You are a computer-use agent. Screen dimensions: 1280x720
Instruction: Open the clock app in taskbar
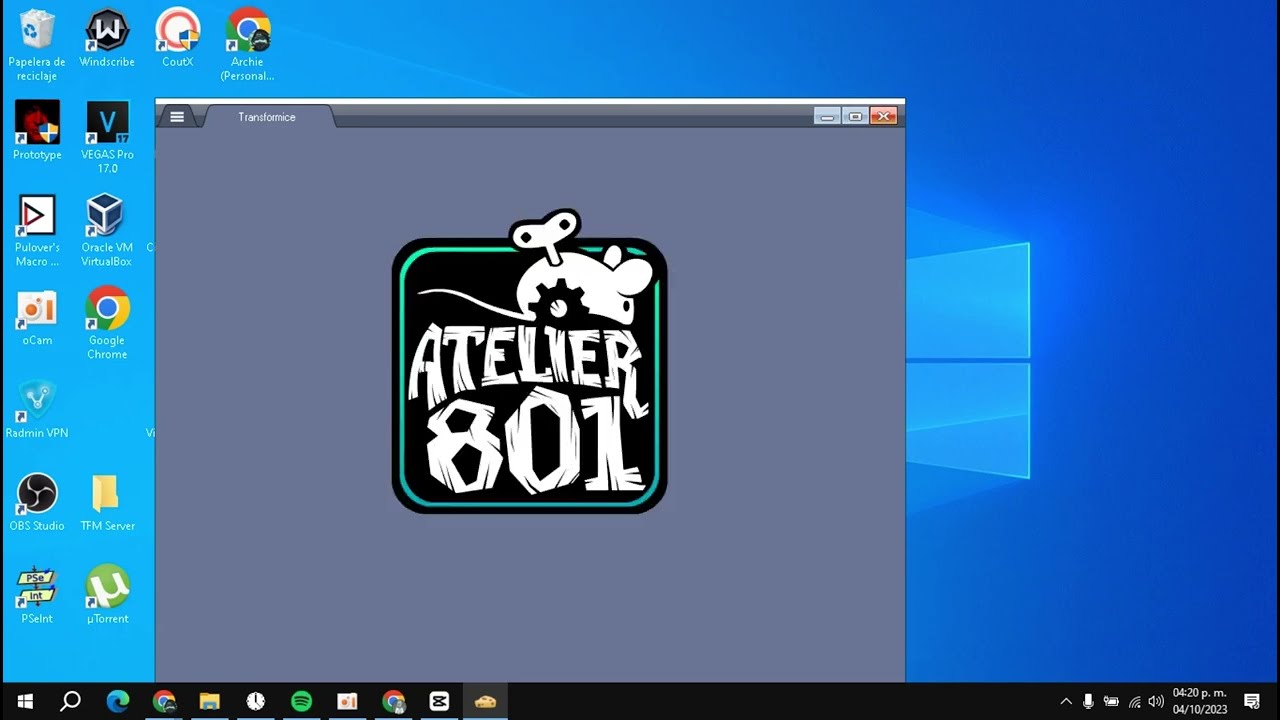tap(256, 701)
